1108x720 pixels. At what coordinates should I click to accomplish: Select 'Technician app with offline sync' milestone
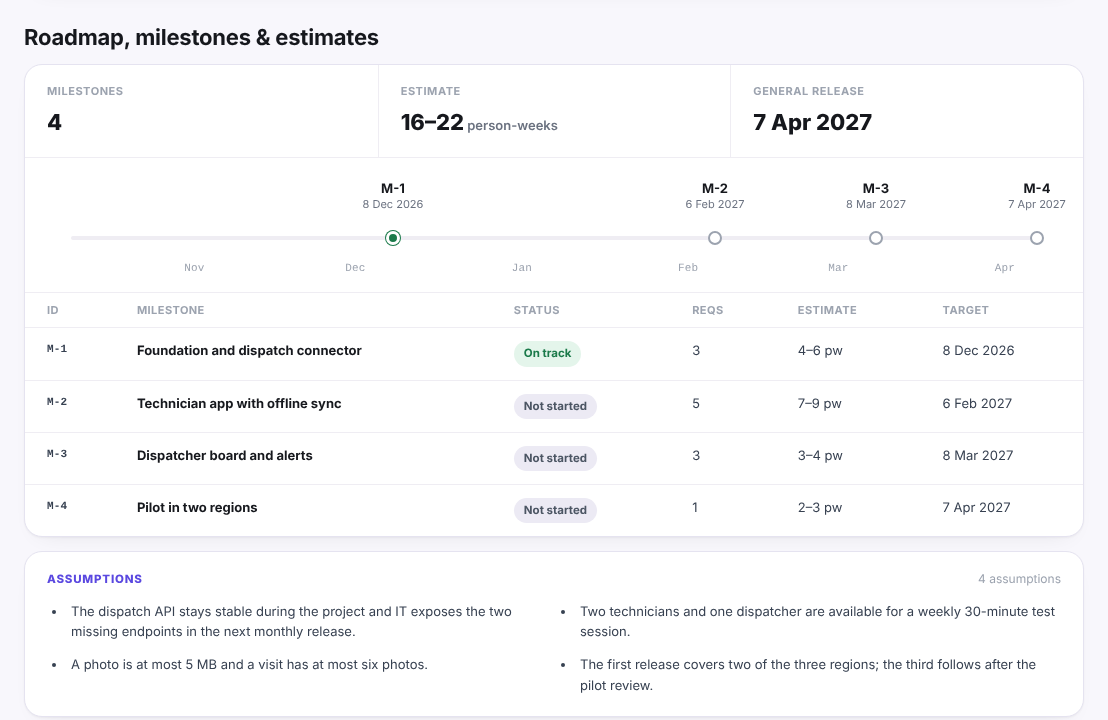pyautogui.click(x=239, y=403)
